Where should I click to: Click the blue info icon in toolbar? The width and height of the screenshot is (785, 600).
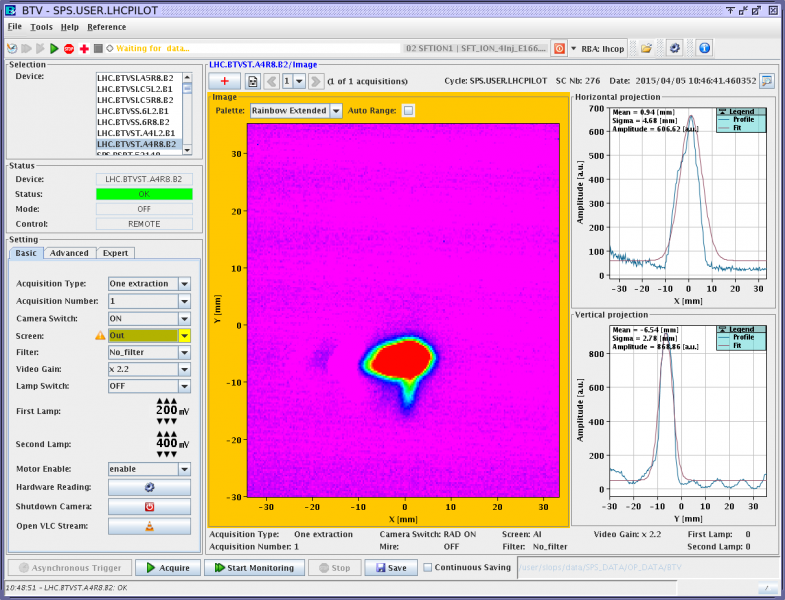(704, 48)
